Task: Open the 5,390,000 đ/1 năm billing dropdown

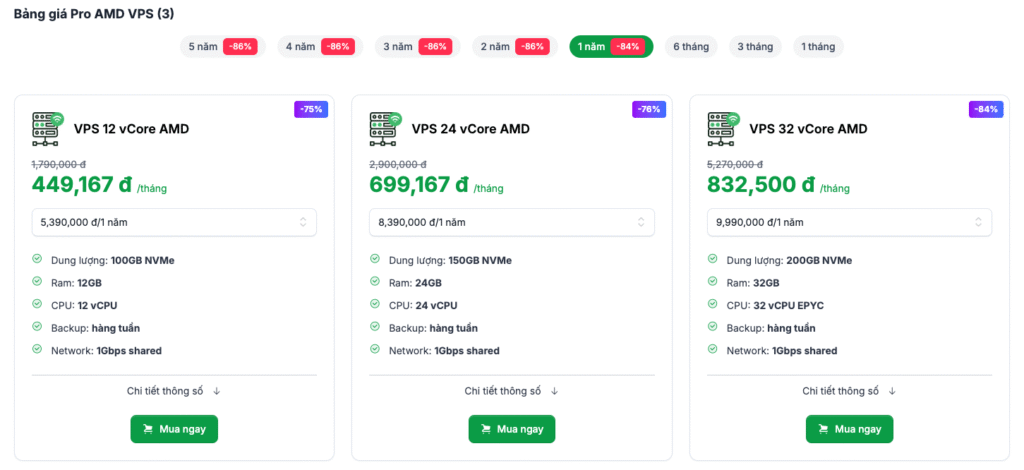Action: click(x=174, y=222)
